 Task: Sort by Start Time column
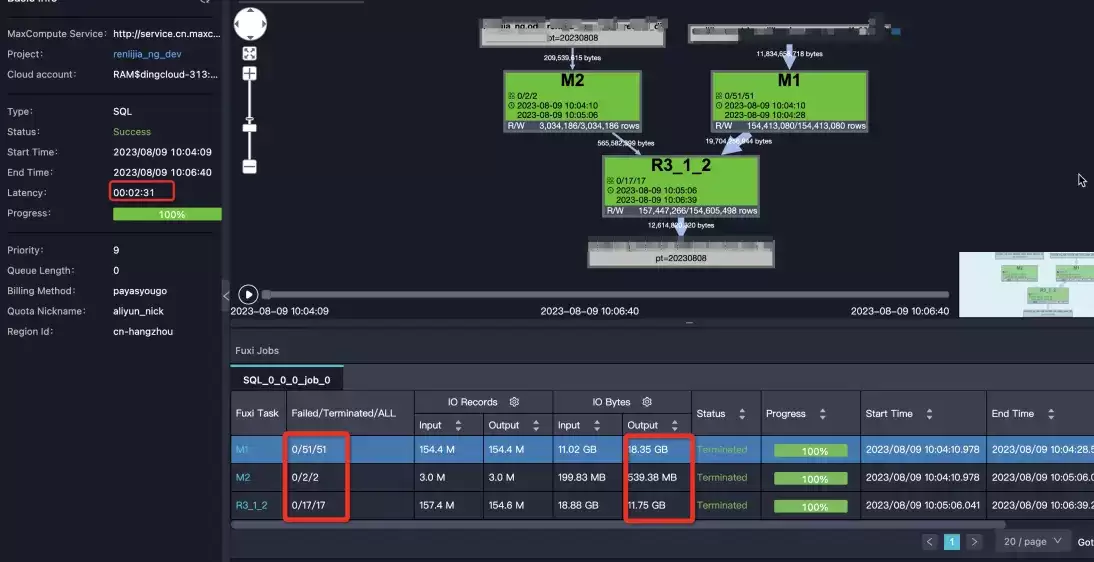point(929,414)
